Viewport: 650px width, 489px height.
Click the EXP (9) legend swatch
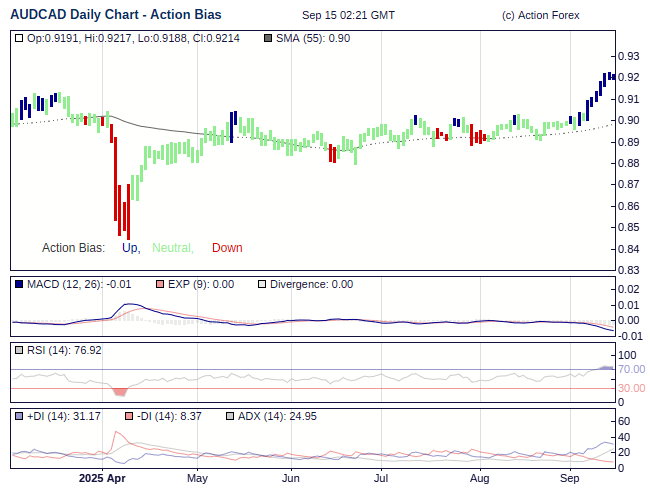pos(158,284)
